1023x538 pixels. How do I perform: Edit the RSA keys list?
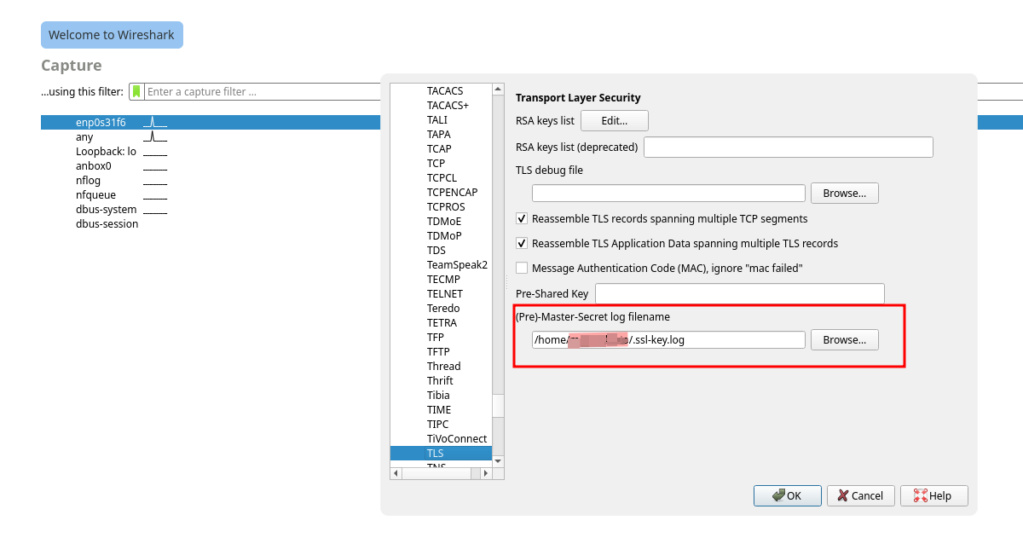click(614, 121)
